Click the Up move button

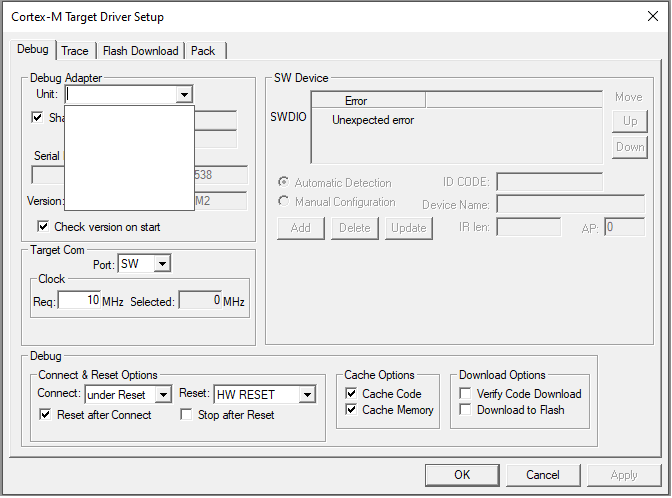(630, 121)
